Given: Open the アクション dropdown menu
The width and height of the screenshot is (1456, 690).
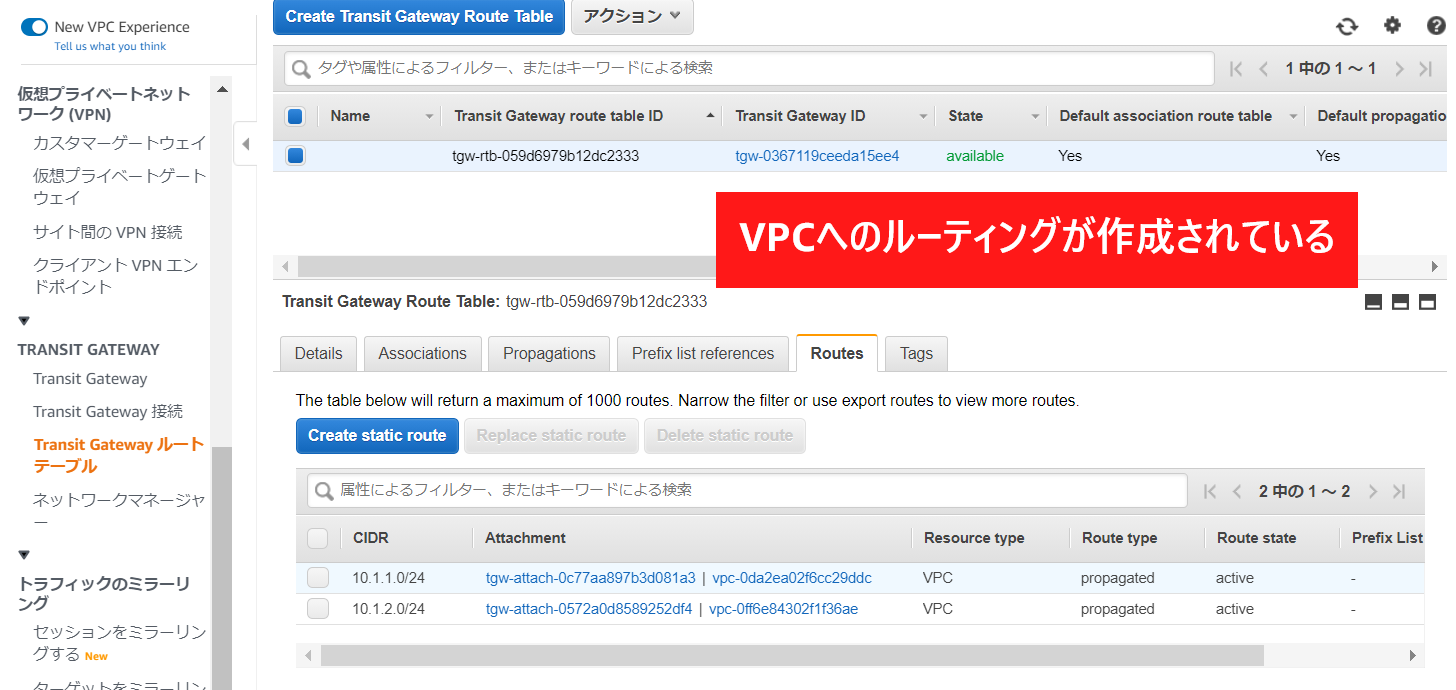Looking at the screenshot, I should click(631, 16).
